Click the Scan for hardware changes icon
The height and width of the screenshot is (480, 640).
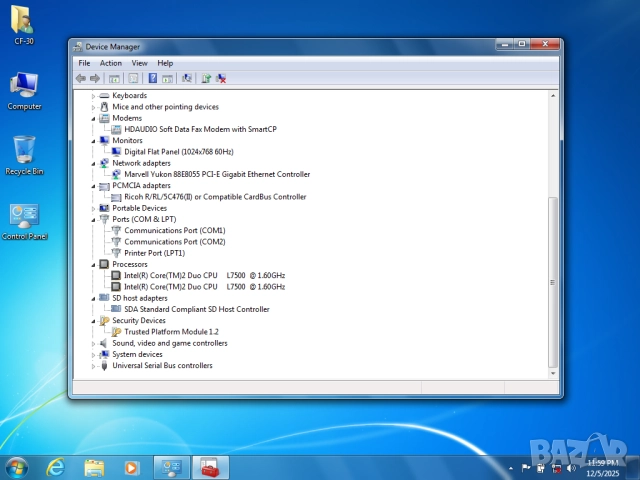coord(187,78)
